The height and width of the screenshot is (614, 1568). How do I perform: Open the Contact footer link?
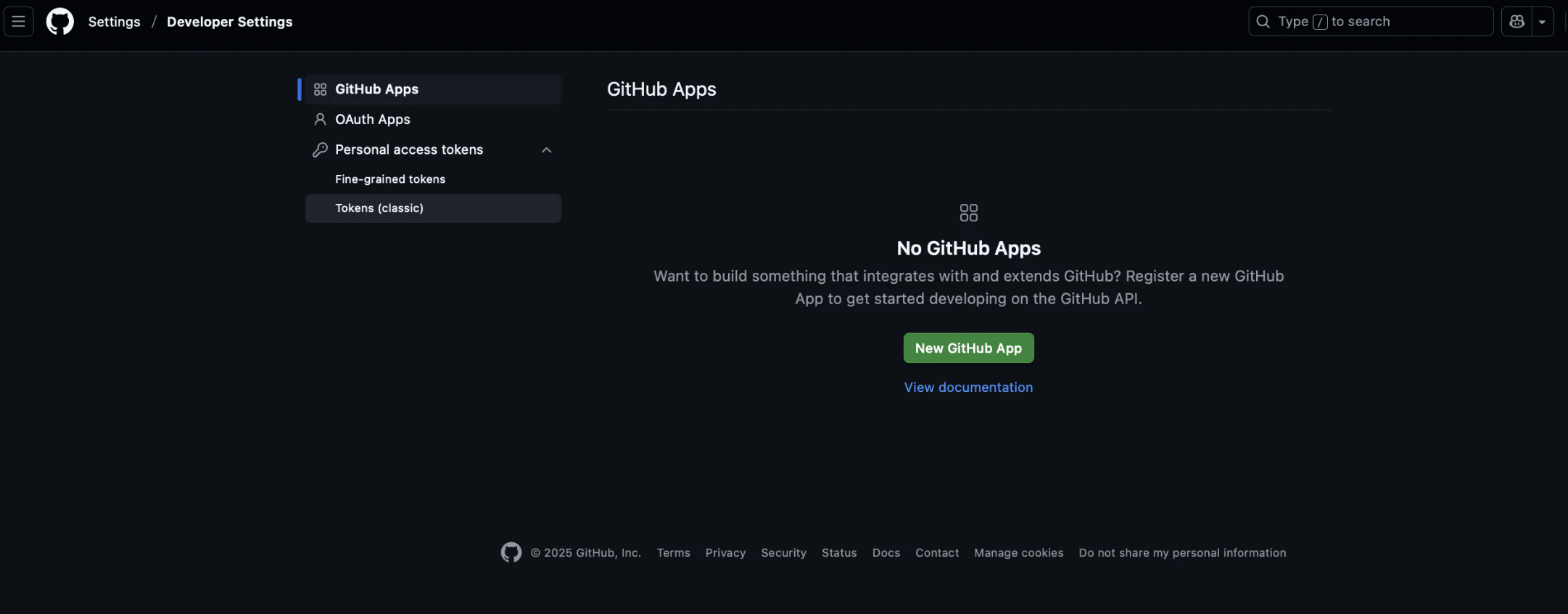pos(937,553)
